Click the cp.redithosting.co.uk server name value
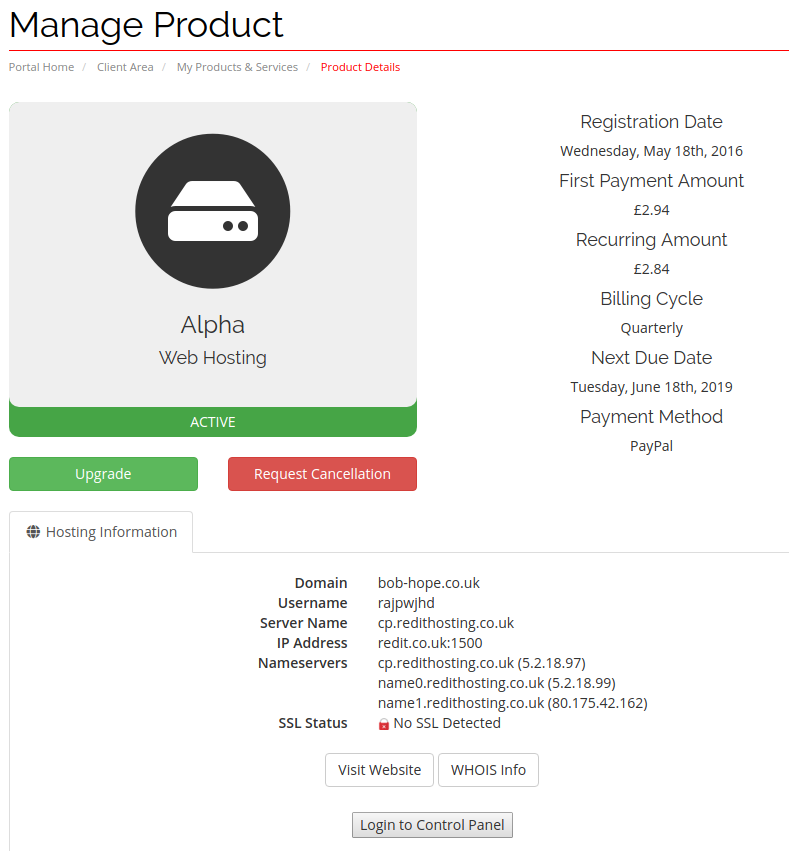789x851 pixels. 446,623
